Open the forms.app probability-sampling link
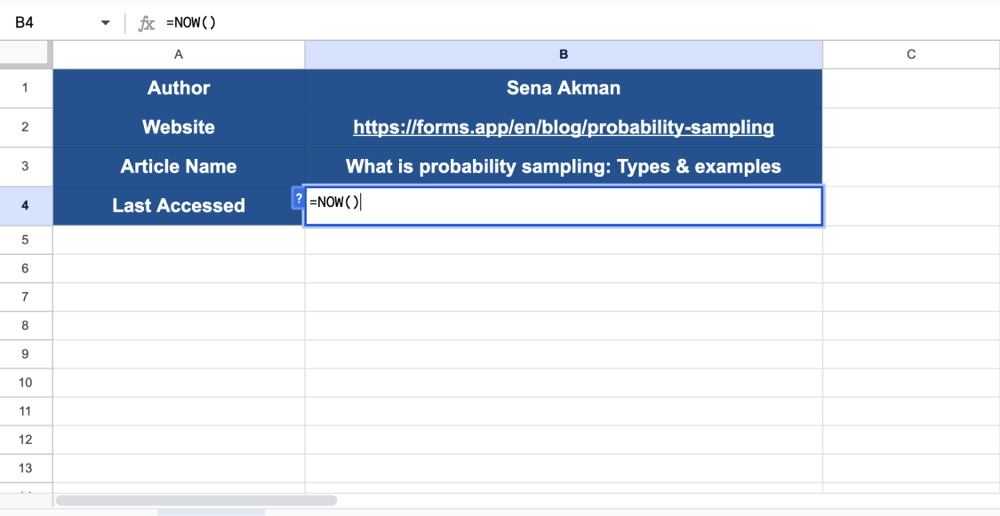 563,127
